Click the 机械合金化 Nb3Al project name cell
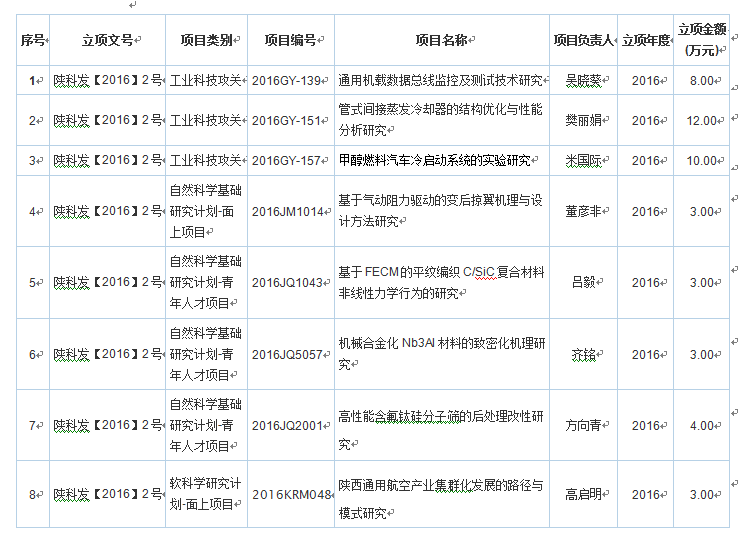The width and height of the screenshot is (745, 542). (x=441, y=353)
